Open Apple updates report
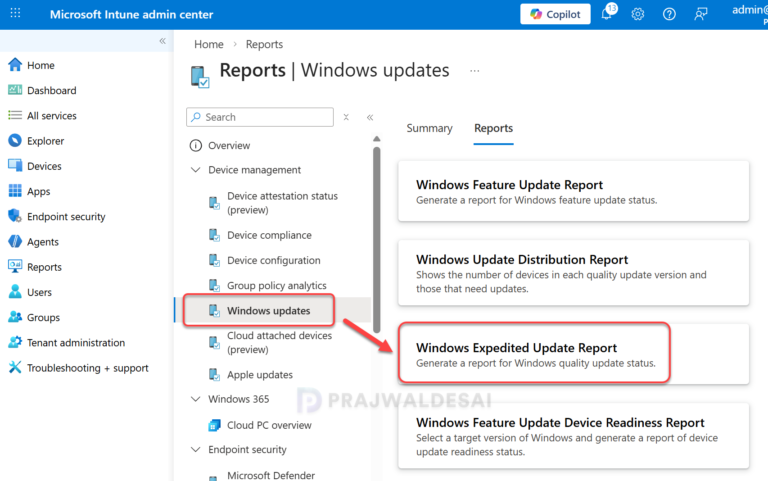This screenshot has height=481, width=768. click(260, 375)
